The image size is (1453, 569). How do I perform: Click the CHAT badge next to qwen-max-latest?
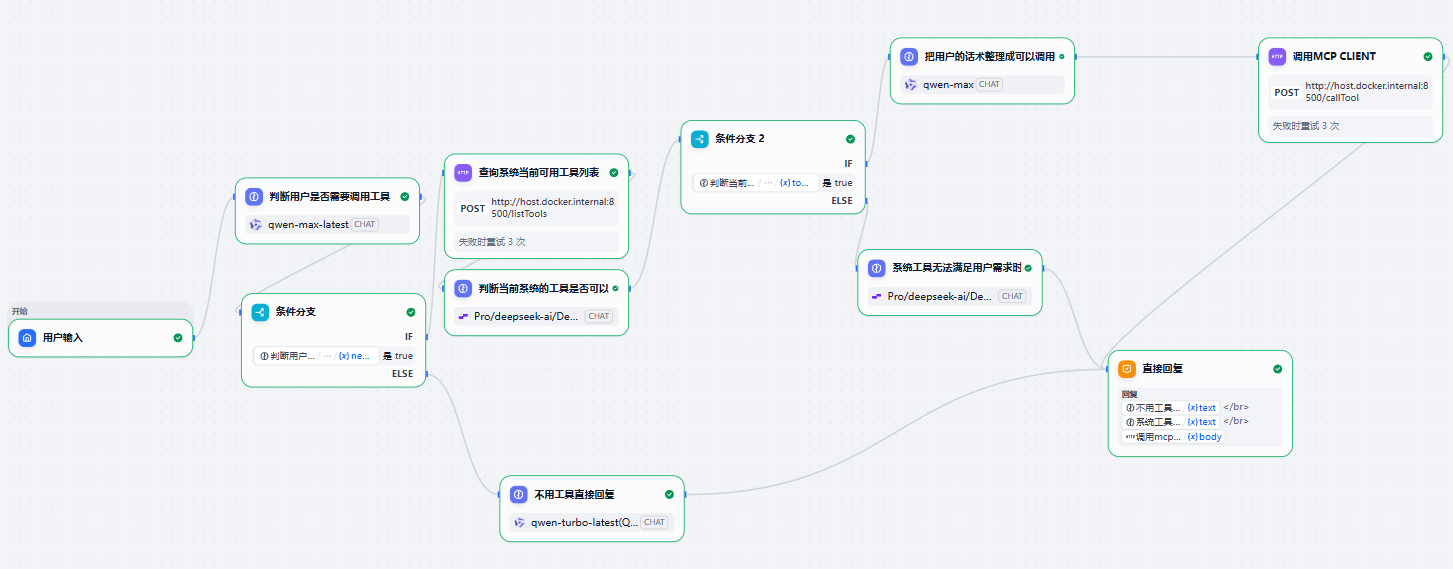(x=365, y=224)
